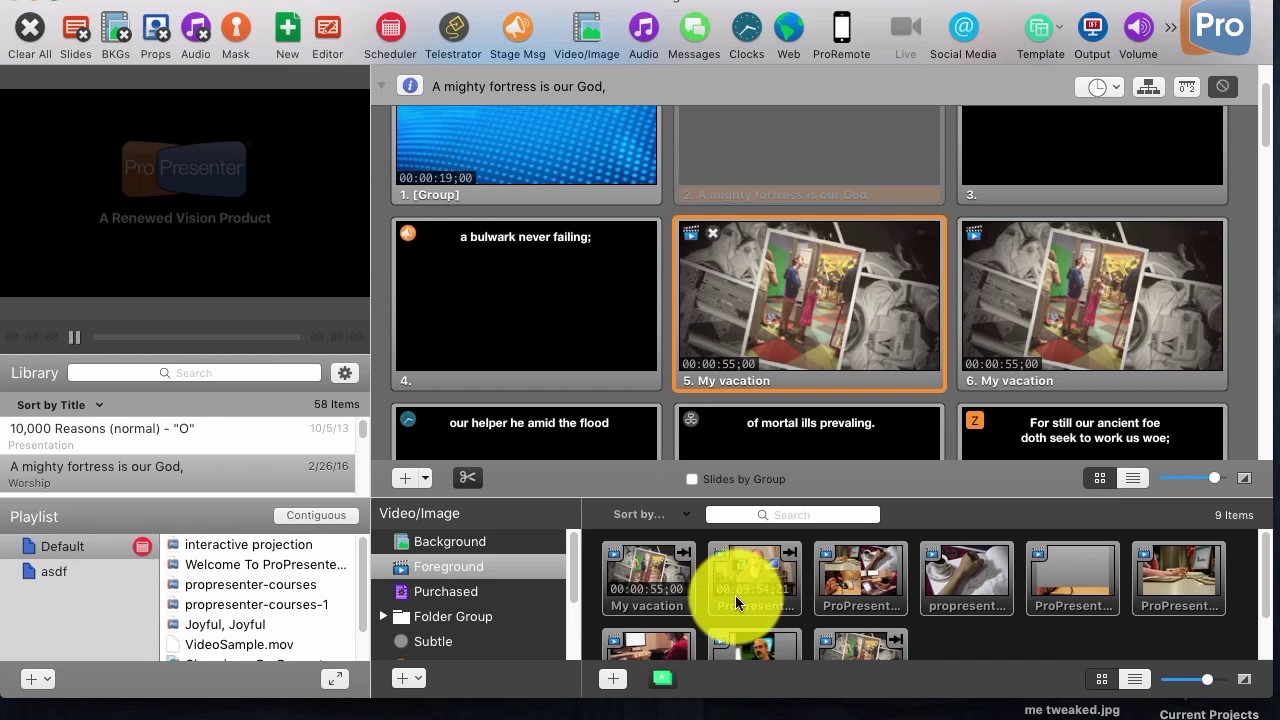Select A mighty fortress is our God in Library
The image size is (1280, 720).
click(180, 474)
